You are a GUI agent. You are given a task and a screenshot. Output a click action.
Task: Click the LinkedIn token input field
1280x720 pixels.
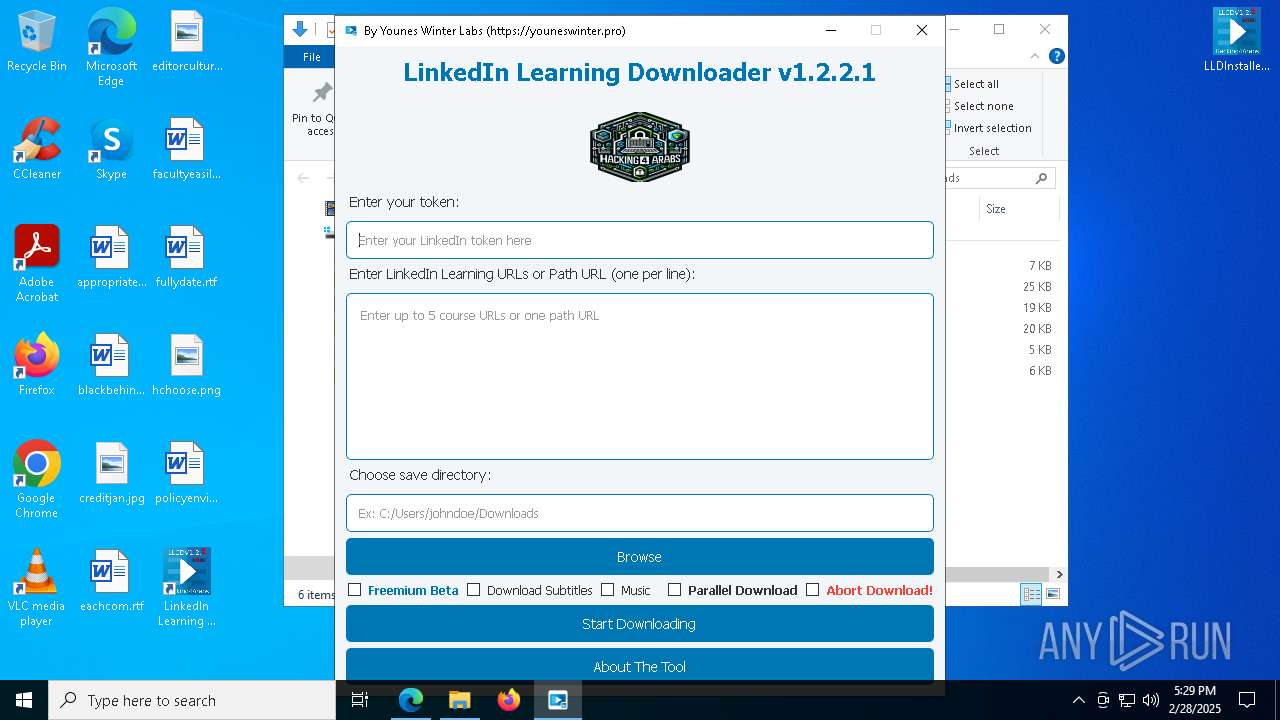pos(640,240)
